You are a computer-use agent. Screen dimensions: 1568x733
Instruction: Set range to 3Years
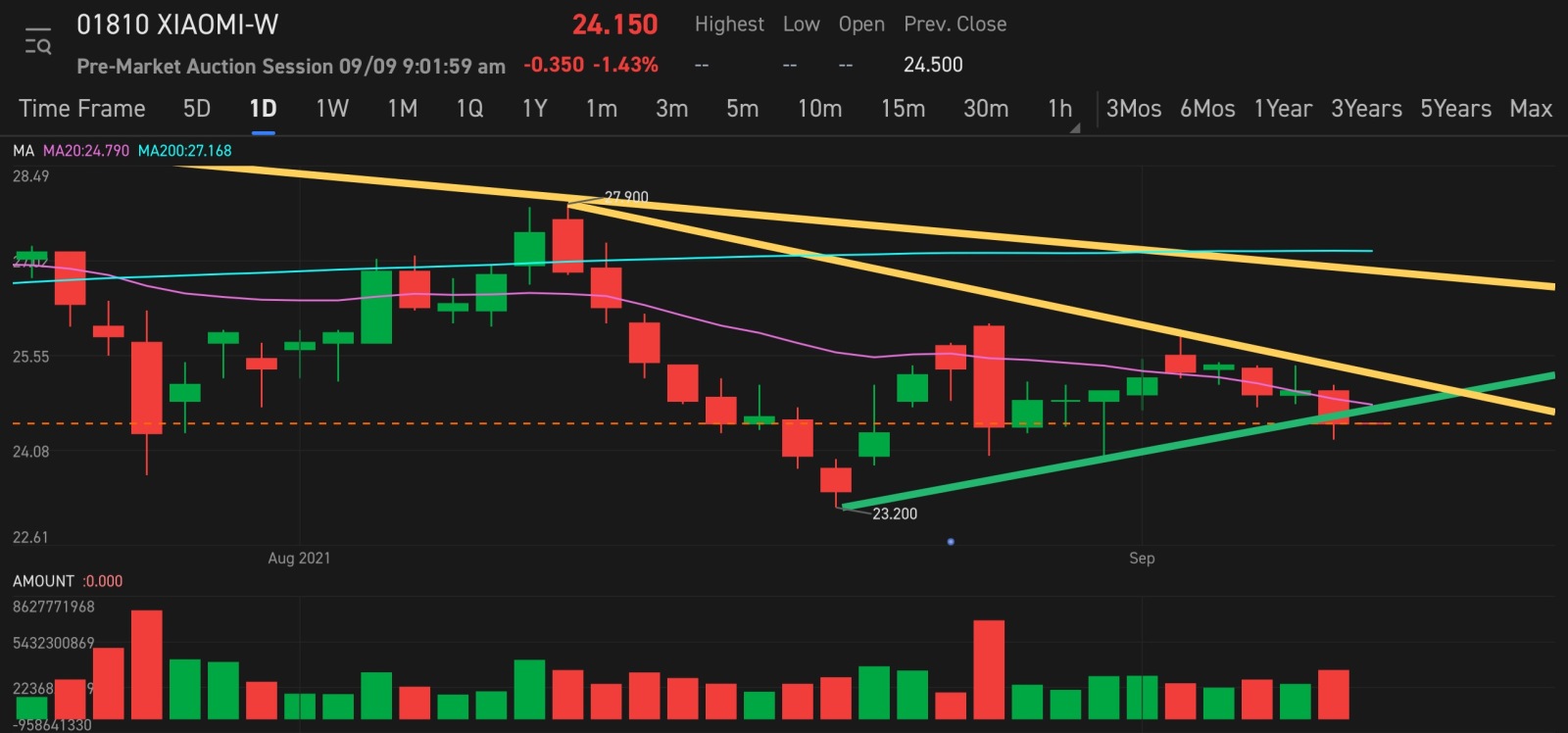point(1366,109)
